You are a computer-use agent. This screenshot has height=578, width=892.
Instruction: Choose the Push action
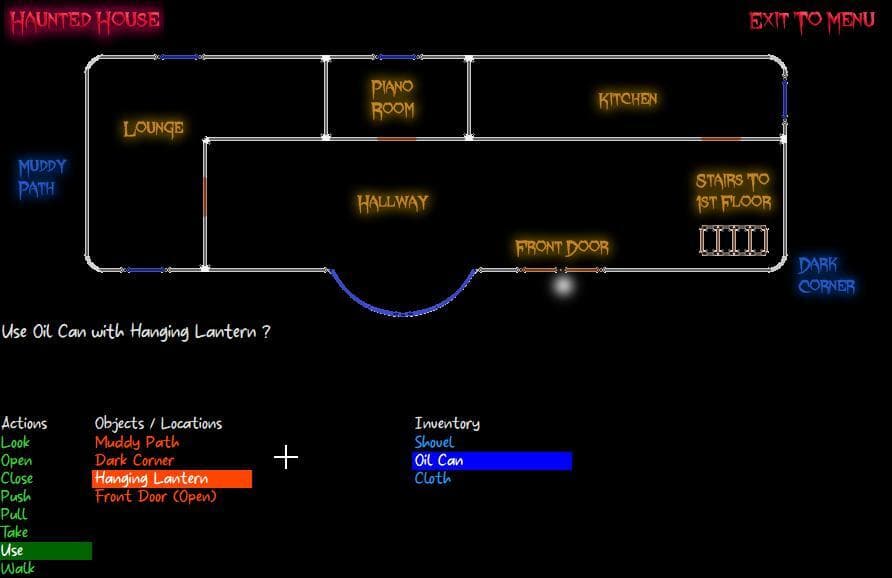tap(16, 496)
